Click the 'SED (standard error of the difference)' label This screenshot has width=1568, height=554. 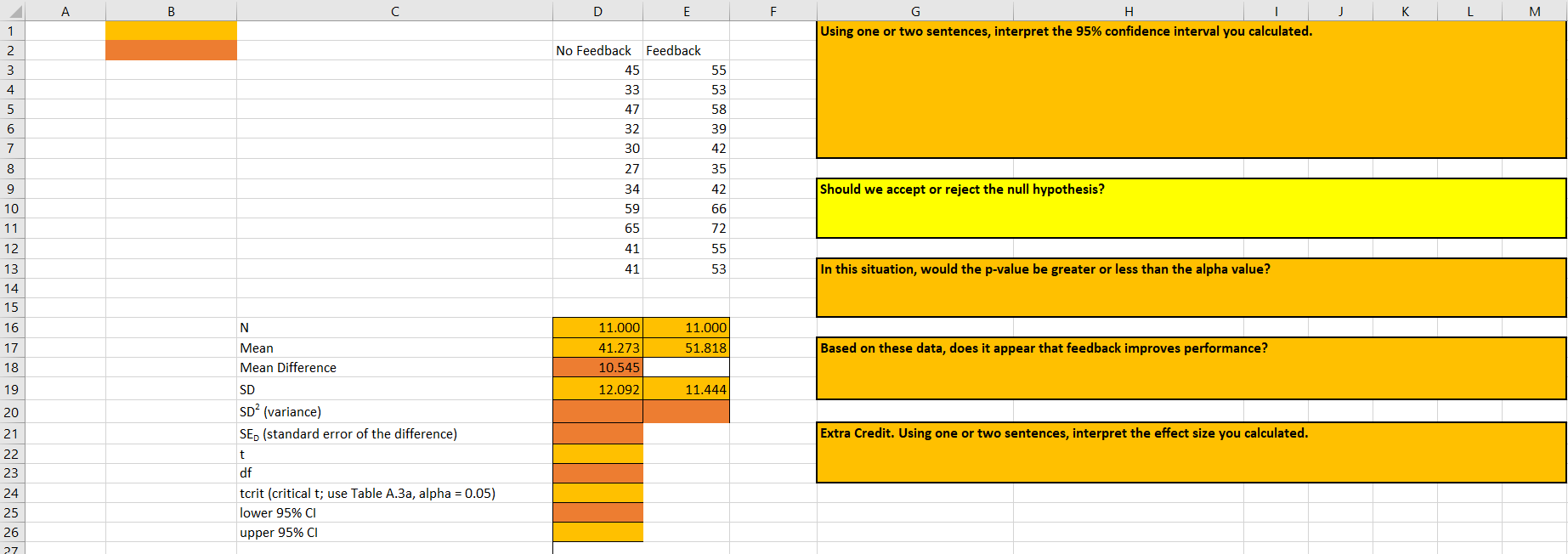(348, 433)
